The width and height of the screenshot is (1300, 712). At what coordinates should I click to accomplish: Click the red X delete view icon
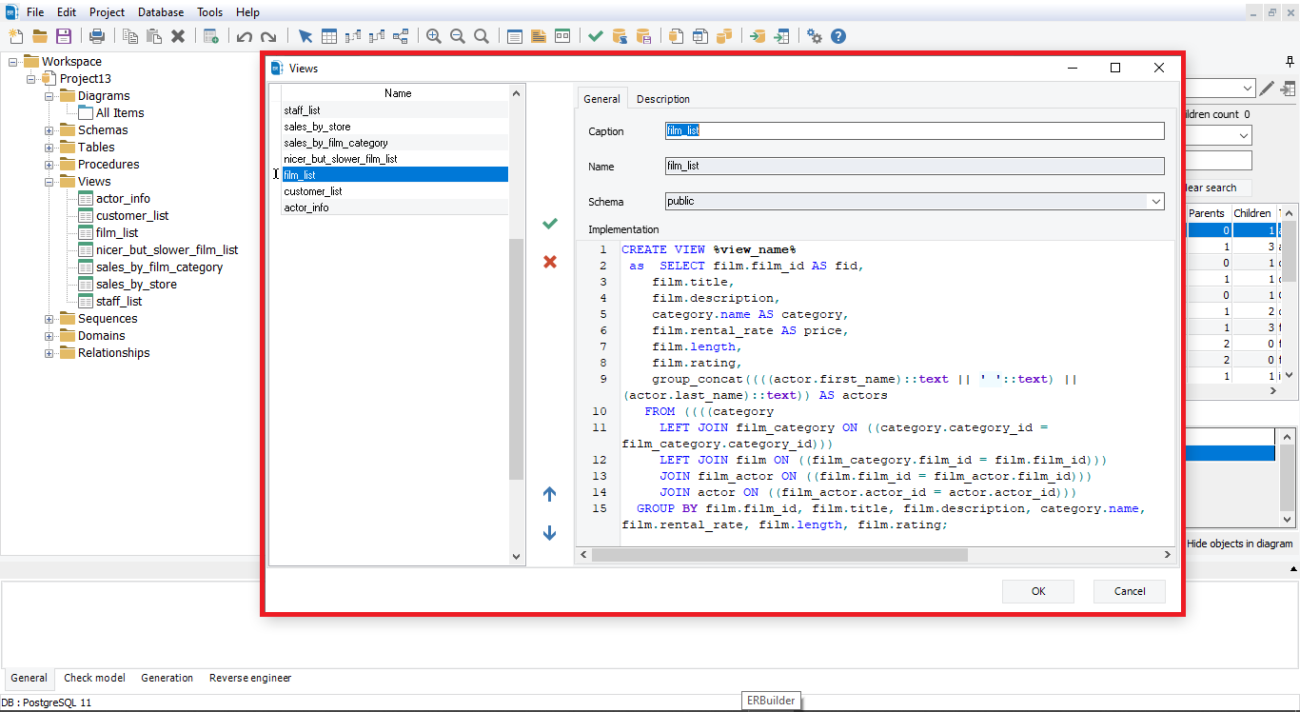[549, 262]
